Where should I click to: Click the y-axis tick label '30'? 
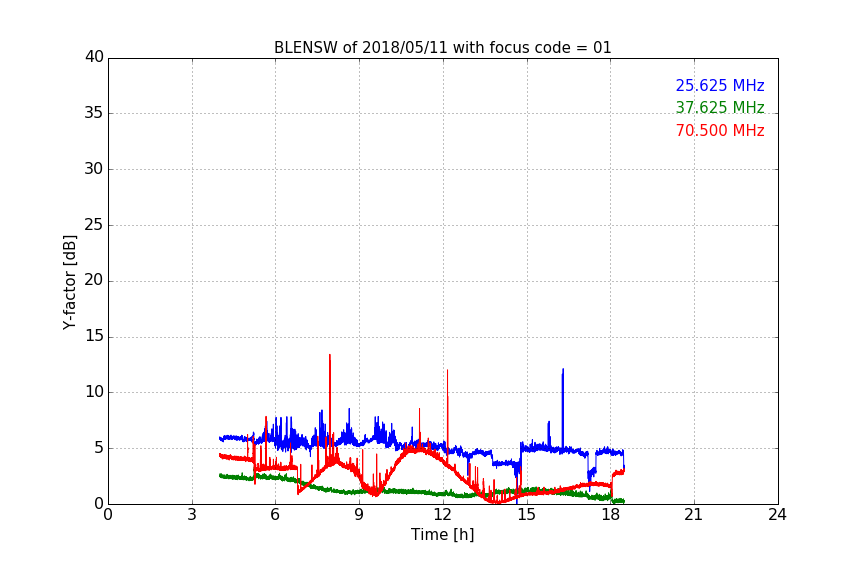pos(94,169)
